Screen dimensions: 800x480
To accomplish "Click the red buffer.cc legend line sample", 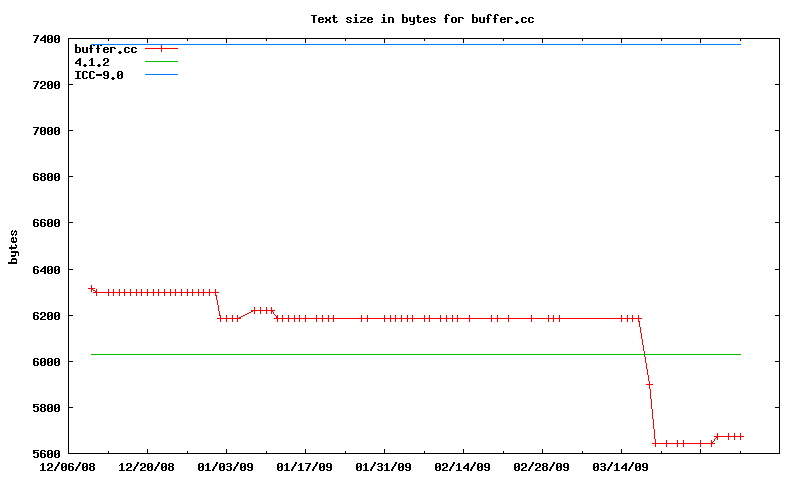I will (x=161, y=49).
